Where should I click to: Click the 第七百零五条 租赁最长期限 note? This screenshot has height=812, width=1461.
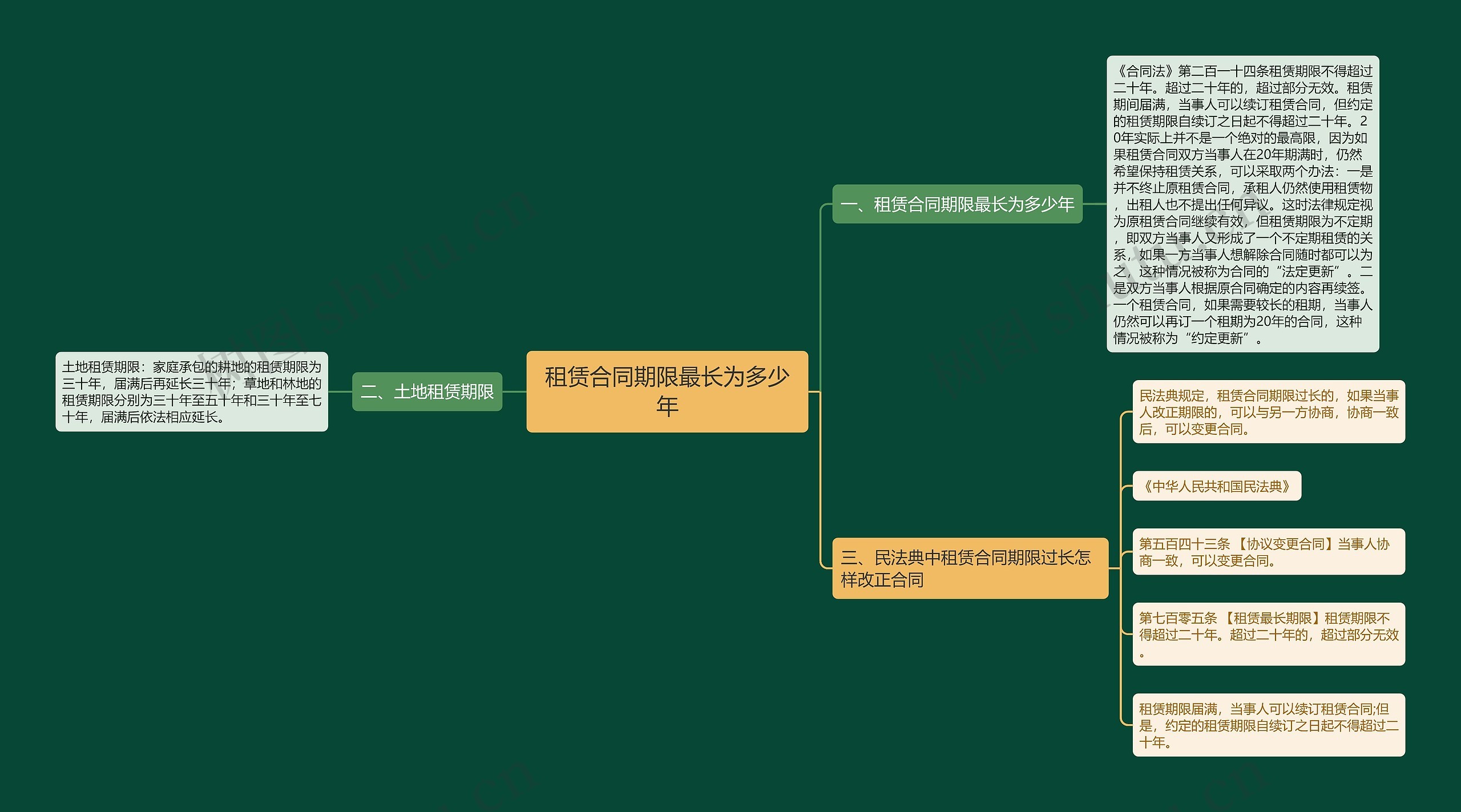coord(1268,634)
